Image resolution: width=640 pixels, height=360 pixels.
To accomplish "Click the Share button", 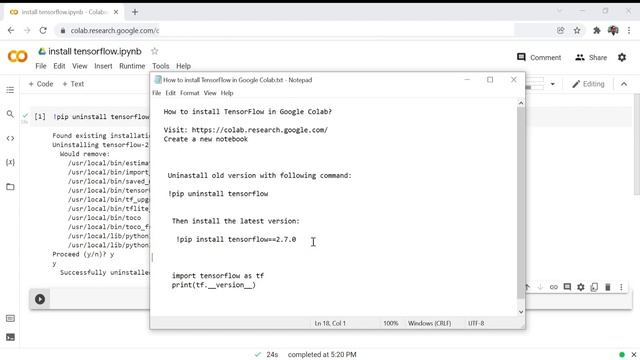I will click(591, 58).
